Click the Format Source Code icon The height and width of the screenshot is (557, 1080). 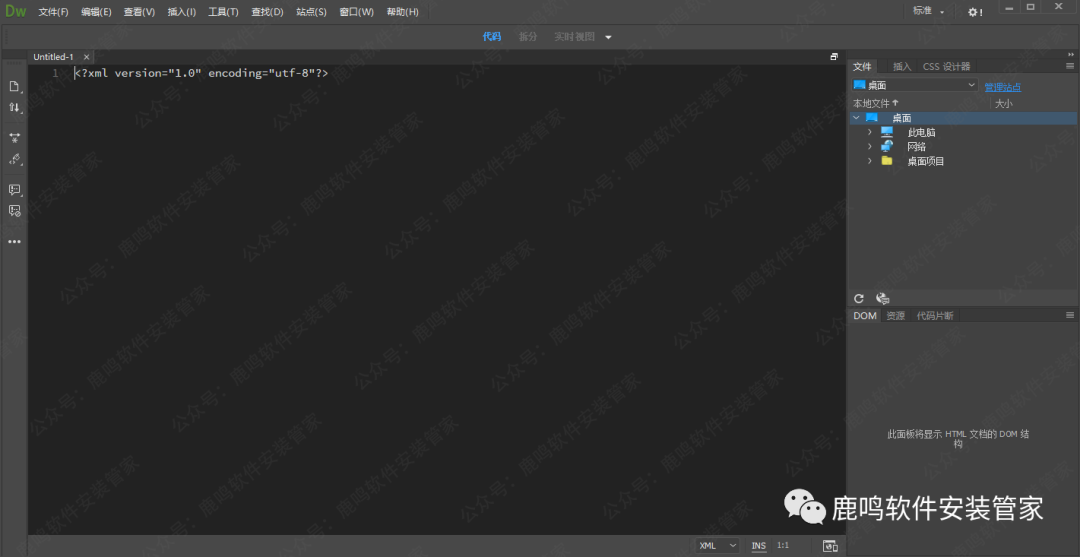pos(14,159)
